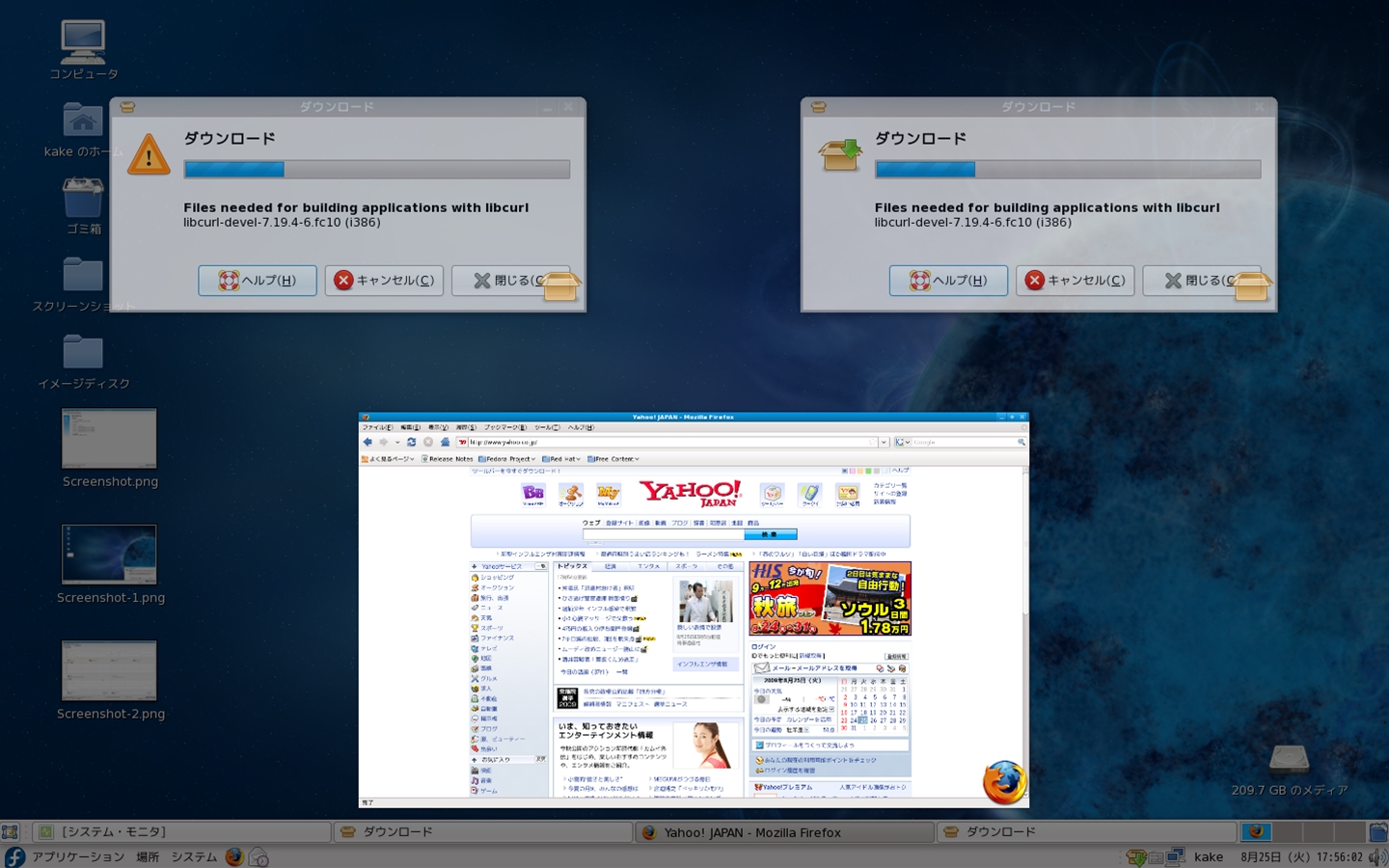Select the Screenshot.png thumbnail on desktop
Screen dimensions: 1389x868
pos(109,439)
